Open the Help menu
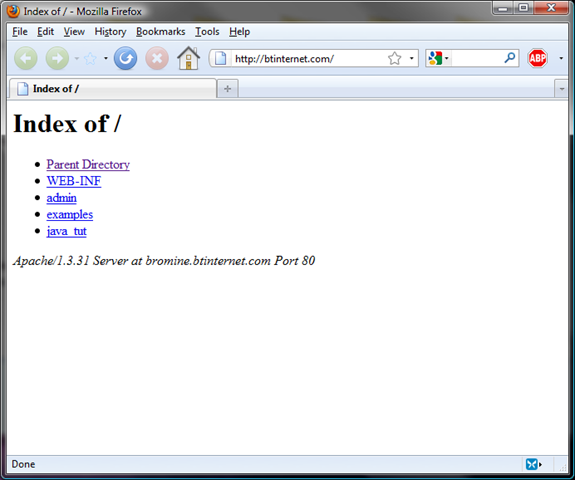Screen dimensions: 575x480 pos(239,32)
